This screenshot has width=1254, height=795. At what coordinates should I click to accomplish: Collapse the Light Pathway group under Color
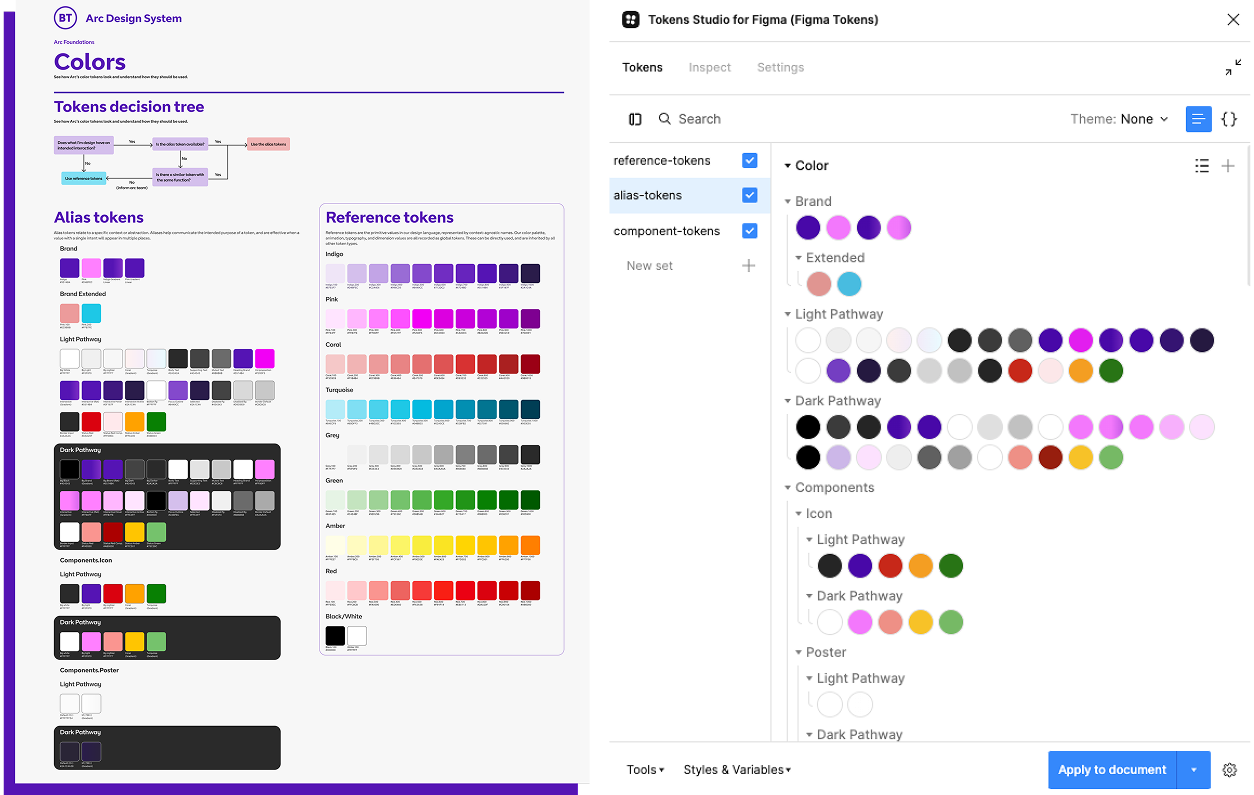click(788, 315)
